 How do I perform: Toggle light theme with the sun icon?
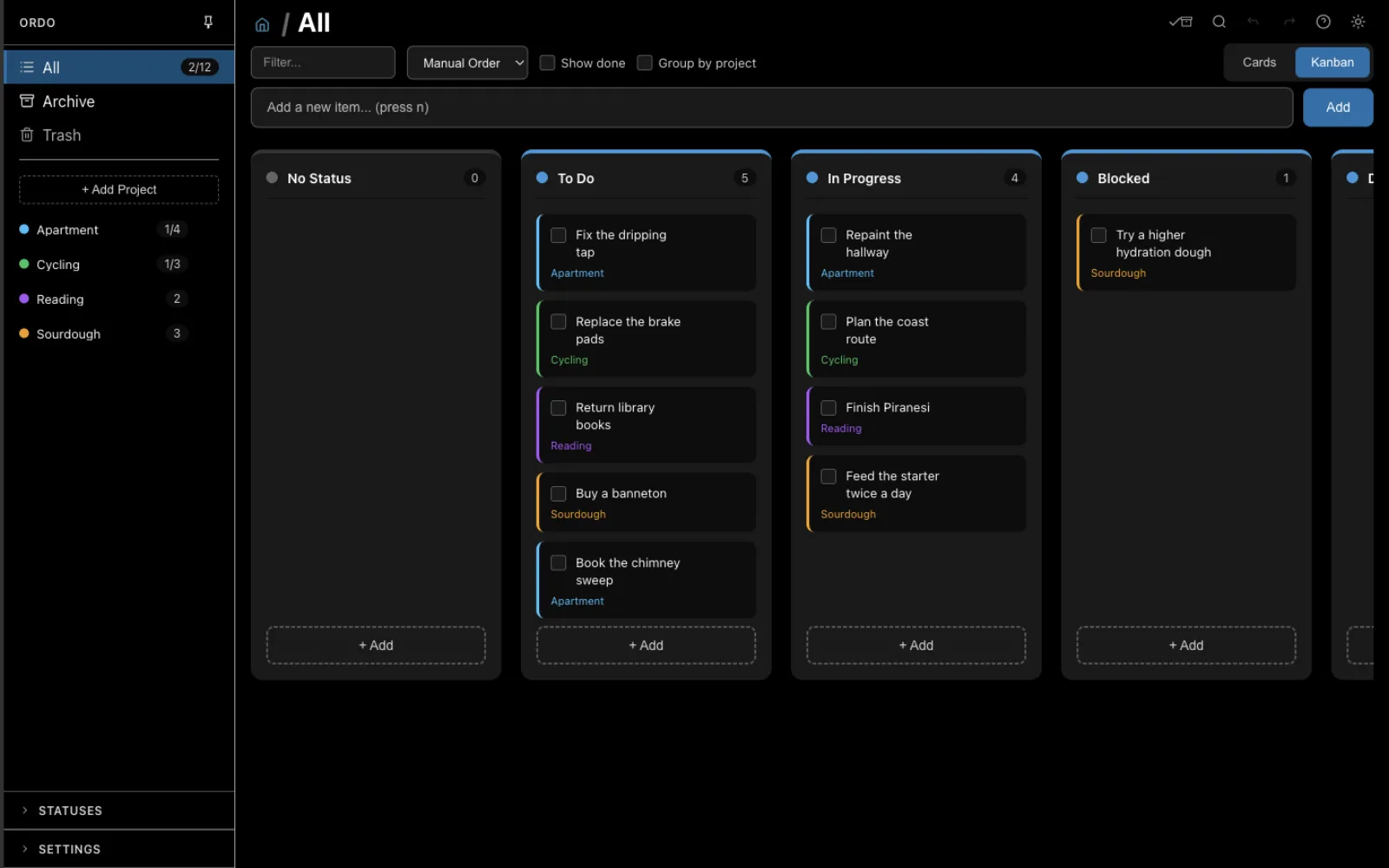pyautogui.click(x=1358, y=22)
